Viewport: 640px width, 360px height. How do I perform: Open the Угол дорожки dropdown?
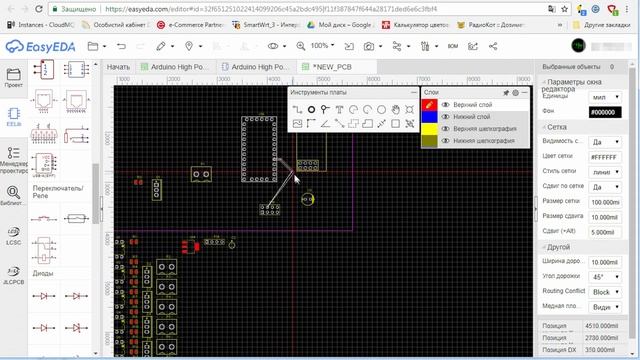pyautogui.click(x=605, y=277)
